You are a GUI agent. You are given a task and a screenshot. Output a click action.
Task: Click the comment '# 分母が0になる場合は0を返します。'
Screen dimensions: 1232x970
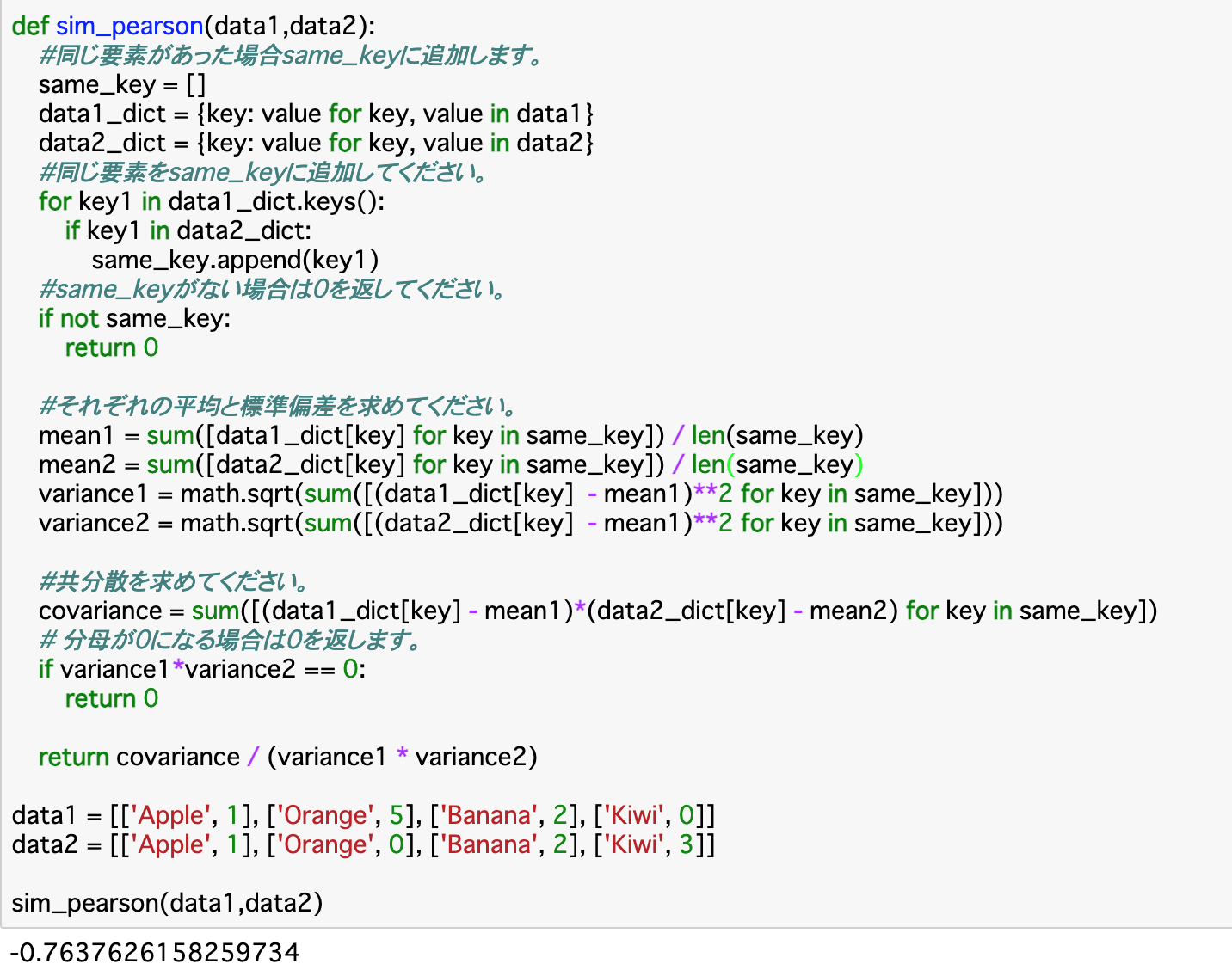(231, 640)
